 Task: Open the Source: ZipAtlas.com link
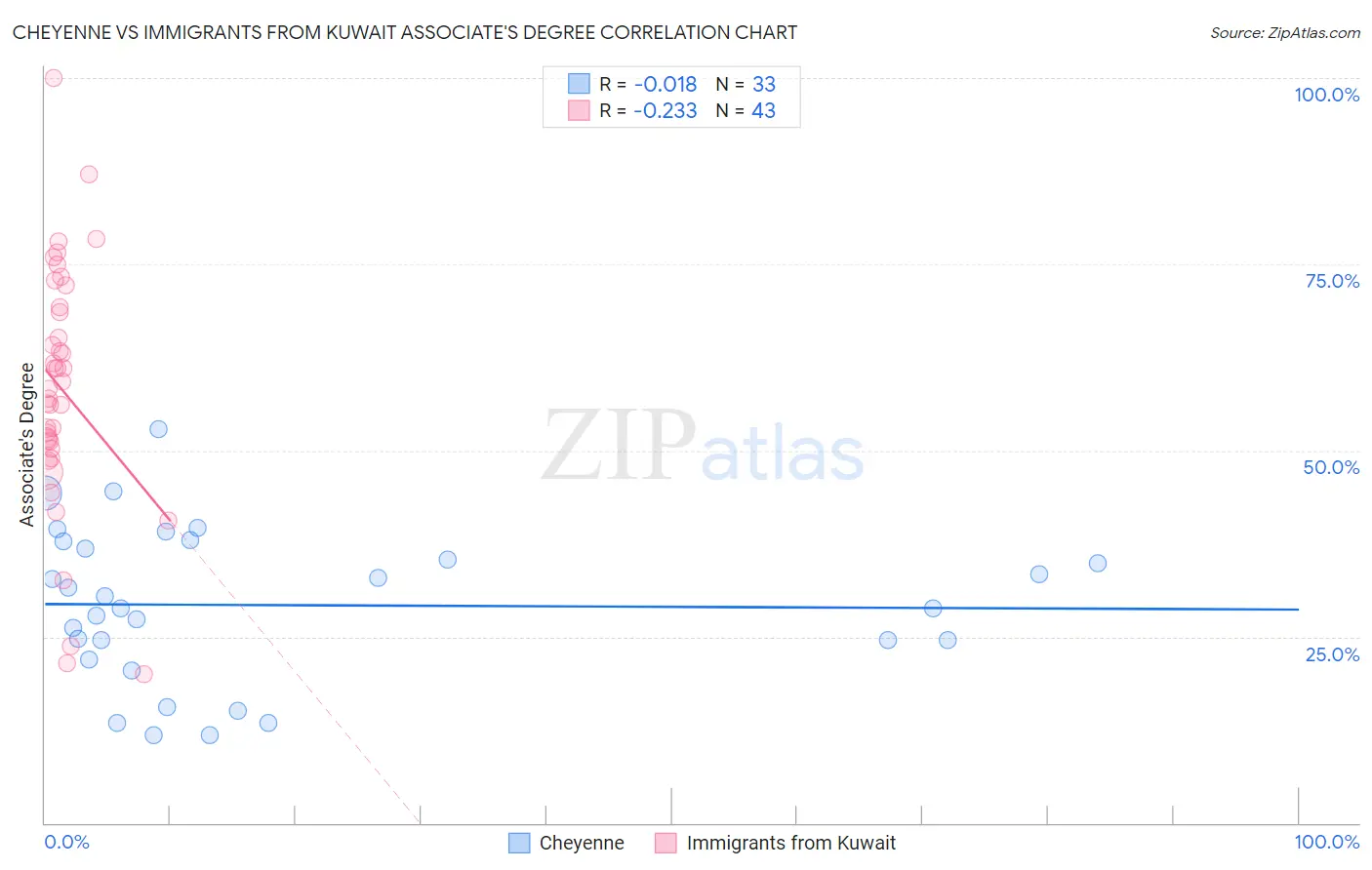(x=1285, y=32)
